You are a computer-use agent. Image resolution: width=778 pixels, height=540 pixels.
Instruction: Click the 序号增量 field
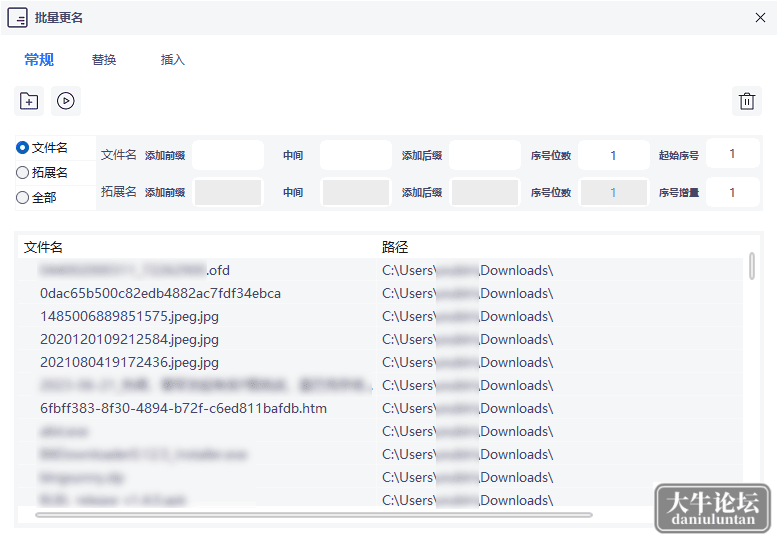pyautogui.click(x=732, y=192)
